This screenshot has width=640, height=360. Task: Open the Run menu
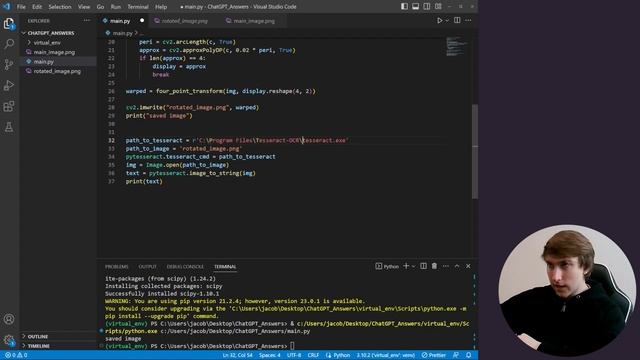[116, 7]
